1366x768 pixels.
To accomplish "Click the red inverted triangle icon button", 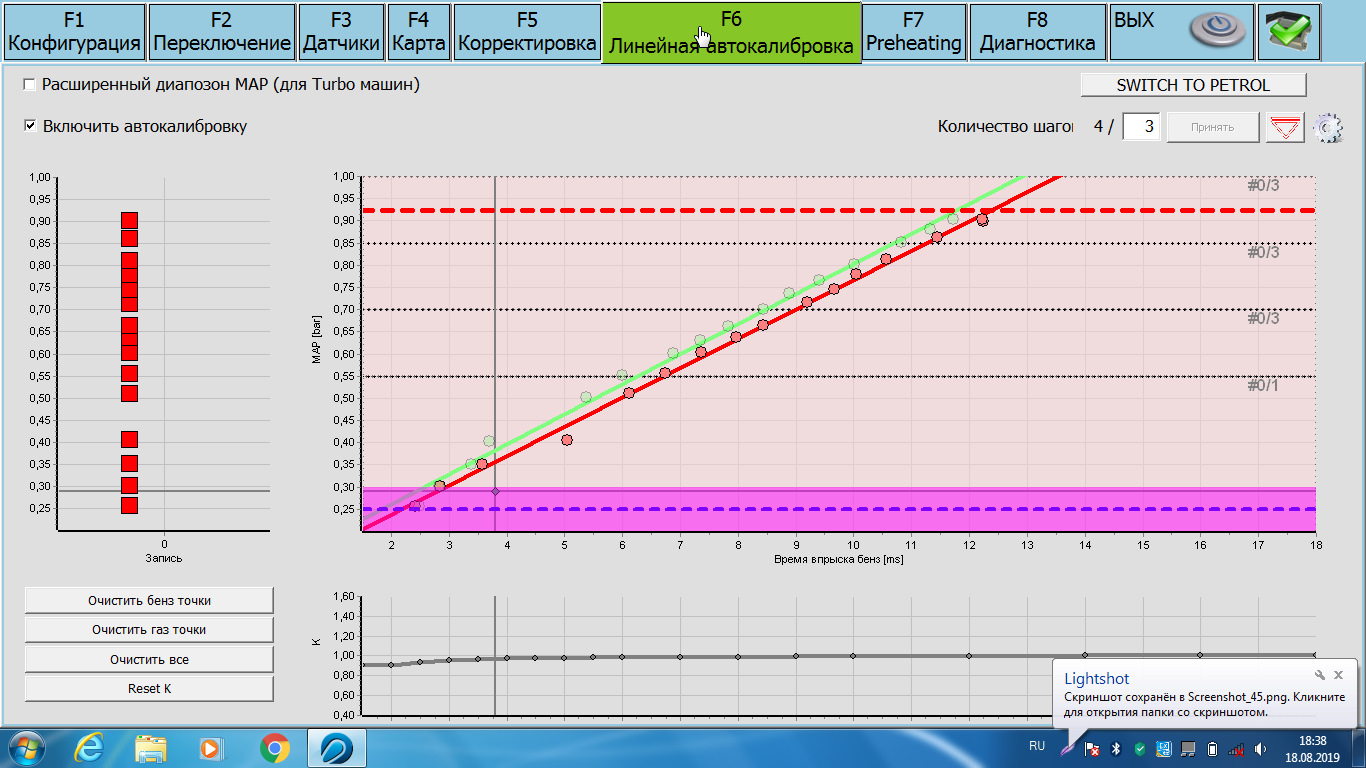I will [1286, 127].
